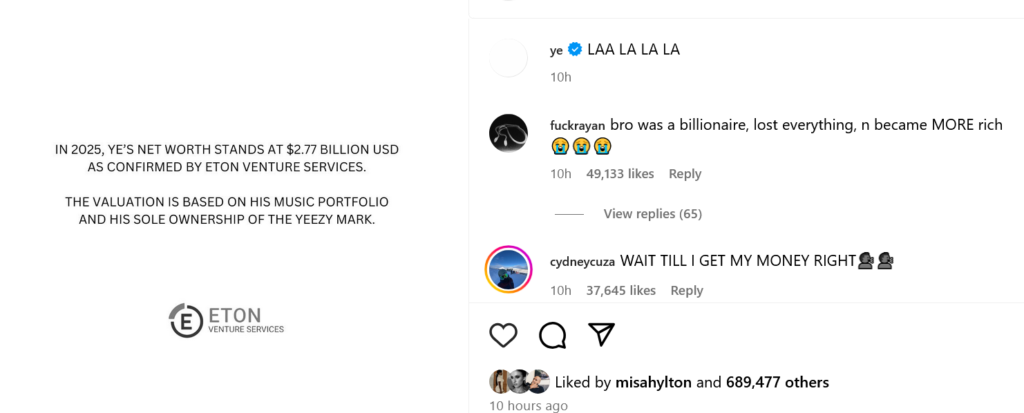This screenshot has width=1024, height=413.
Task: Show the 37,645 likes on the comment
Action: pyautogui.click(x=621, y=290)
